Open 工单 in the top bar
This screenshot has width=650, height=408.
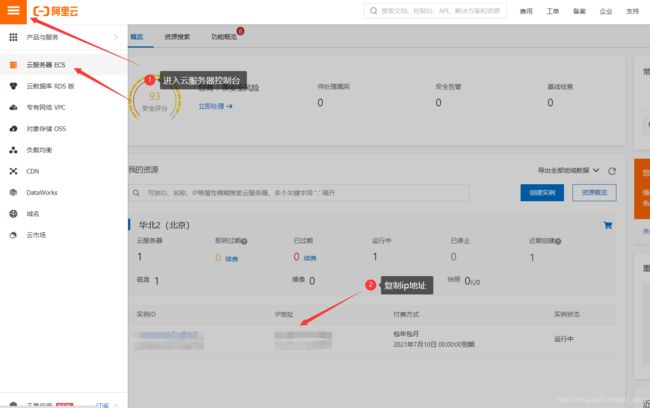[x=553, y=11]
